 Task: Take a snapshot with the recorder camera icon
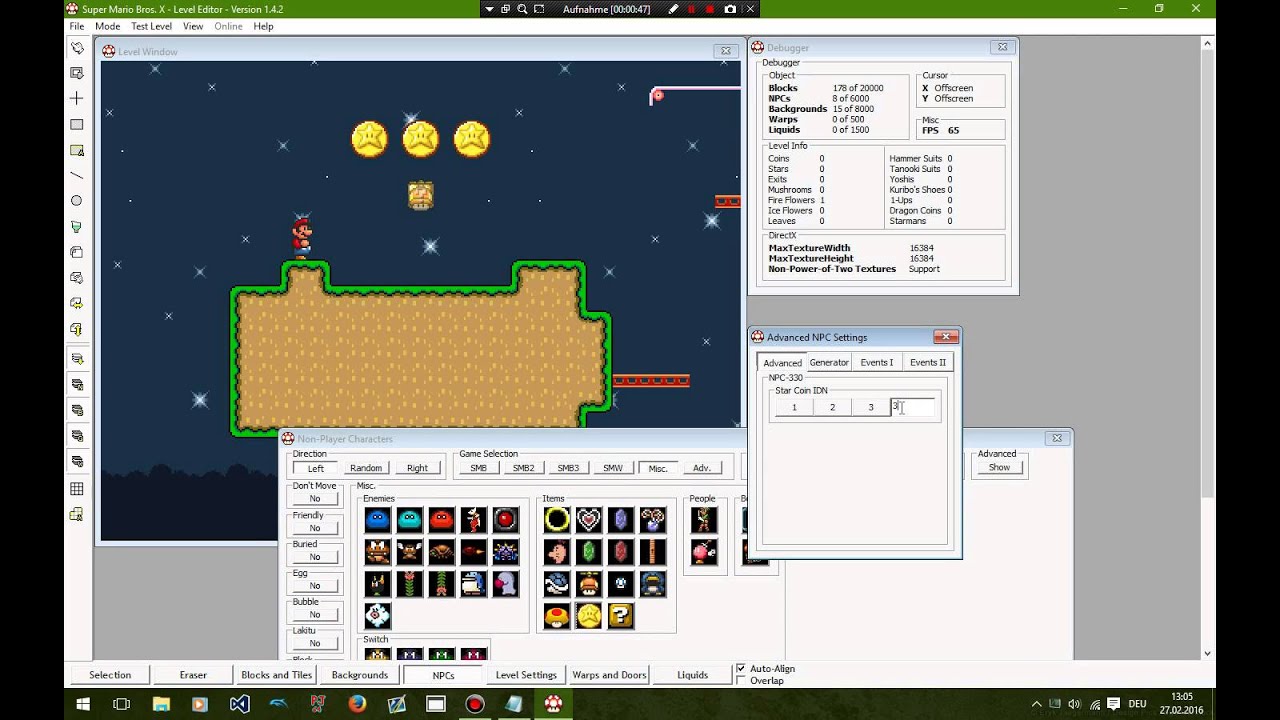(730, 9)
